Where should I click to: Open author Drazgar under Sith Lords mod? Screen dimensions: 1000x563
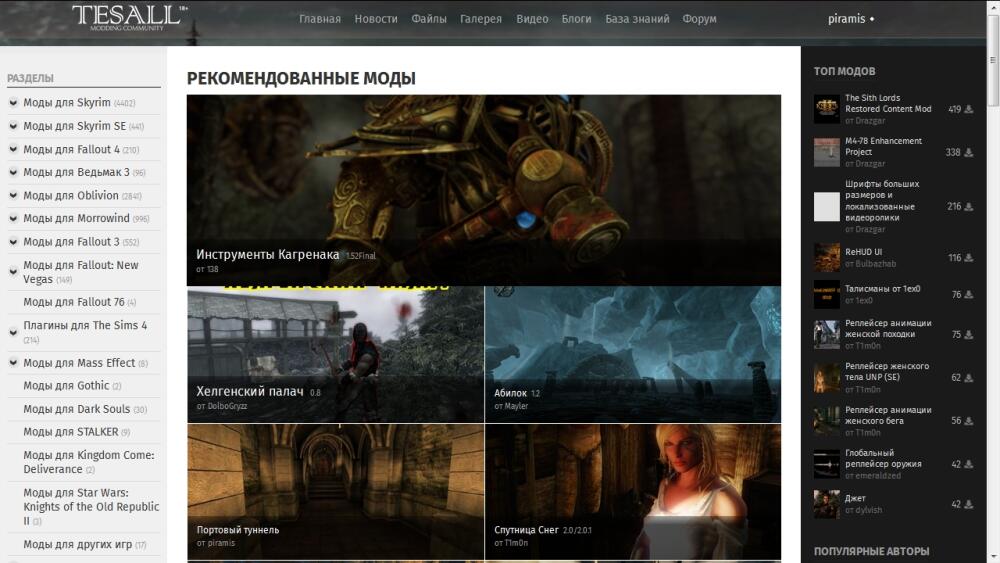pos(870,121)
